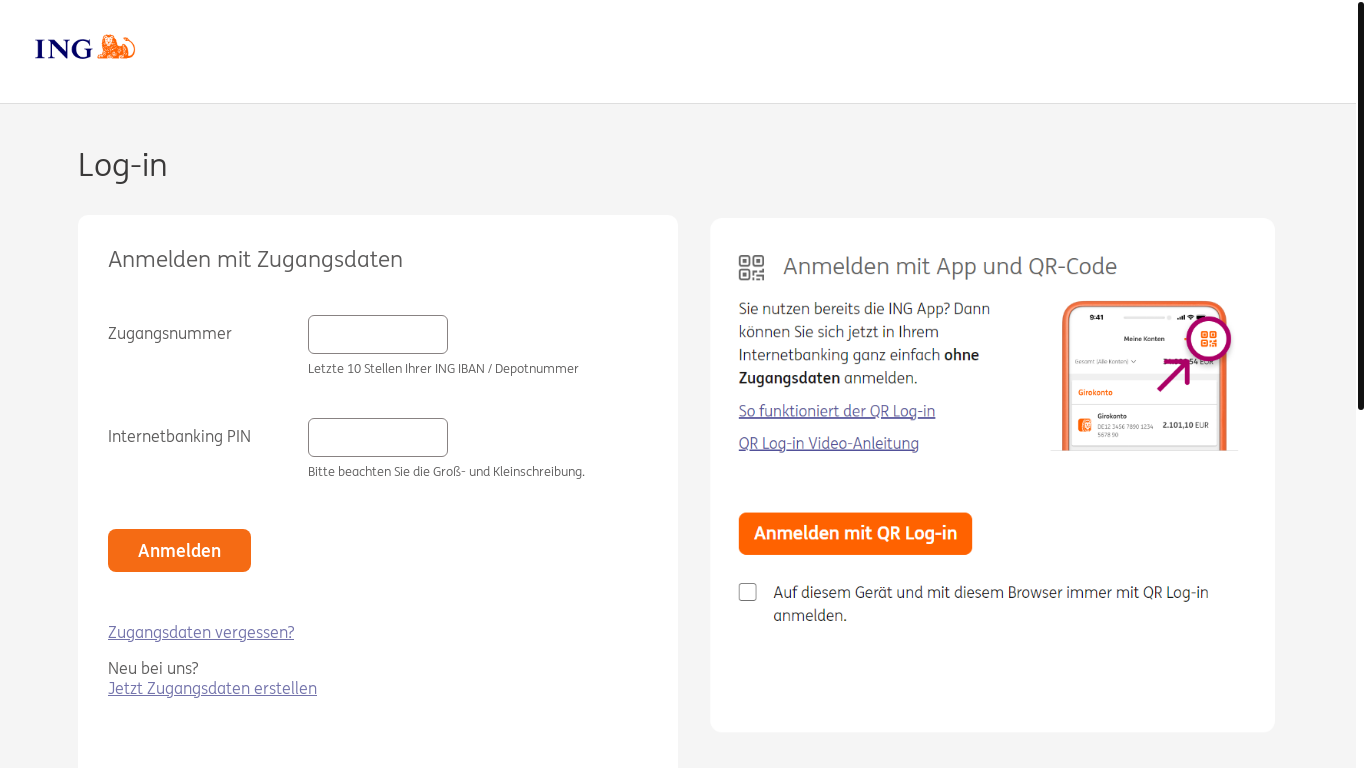Click the ING App phone illustration
This screenshot has height=768, width=1366.
pos(1144,376)
